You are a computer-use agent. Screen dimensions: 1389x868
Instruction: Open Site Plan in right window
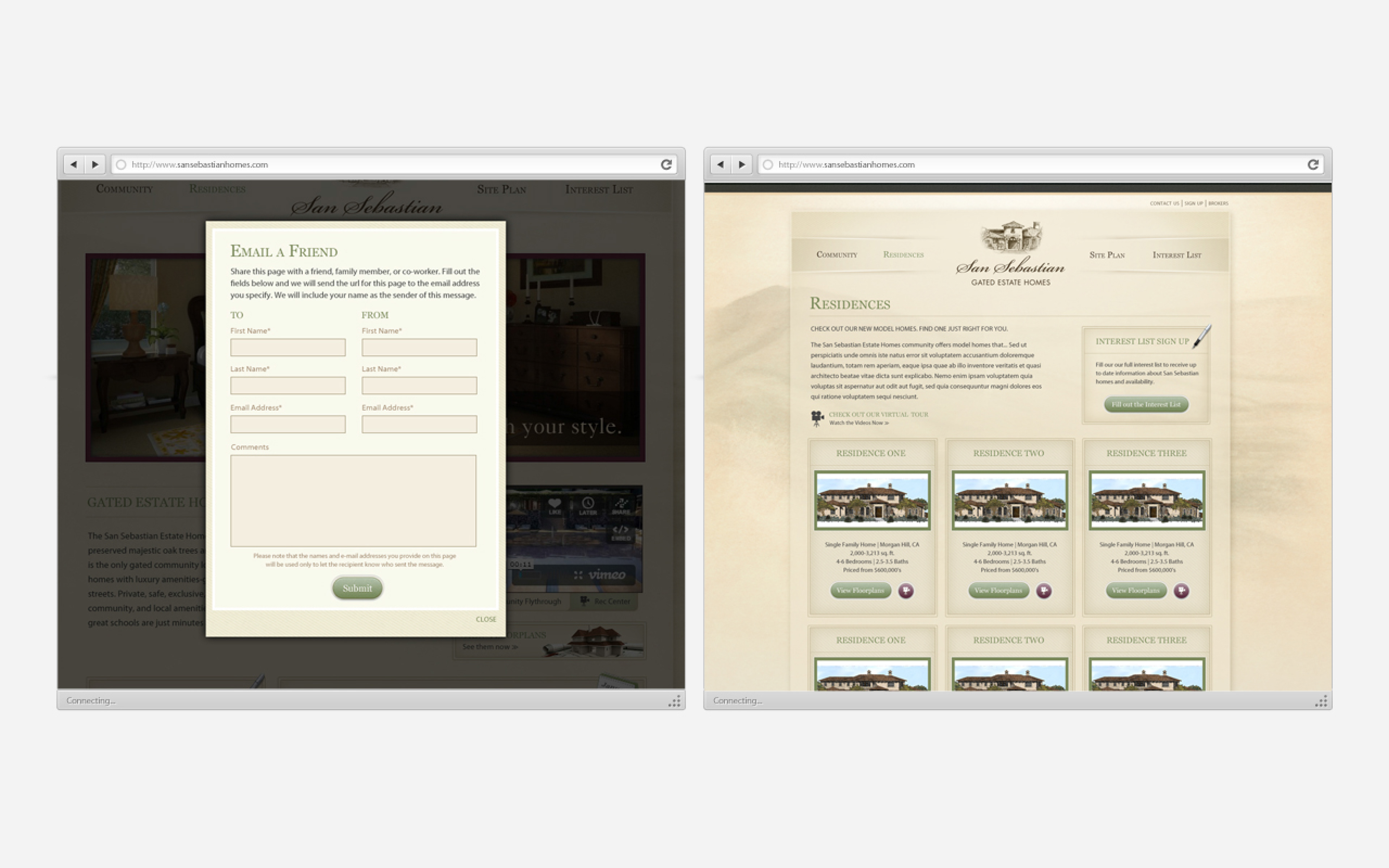1107,255
